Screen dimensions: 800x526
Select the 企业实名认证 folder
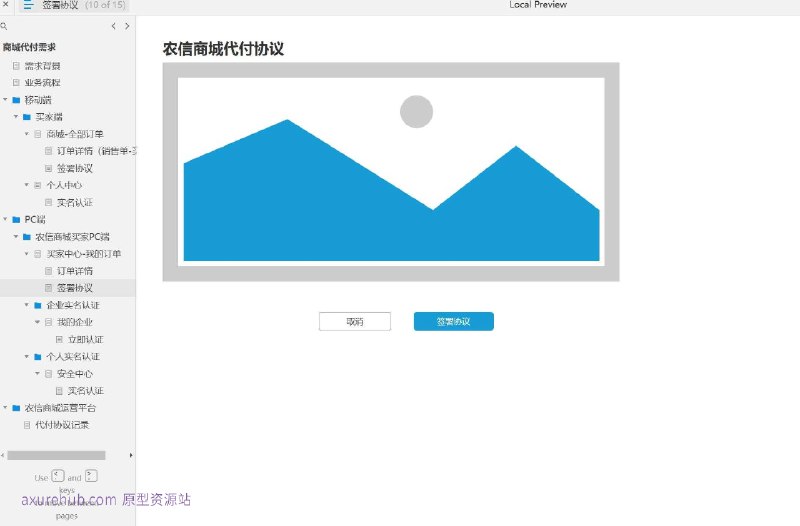point(73,305)
